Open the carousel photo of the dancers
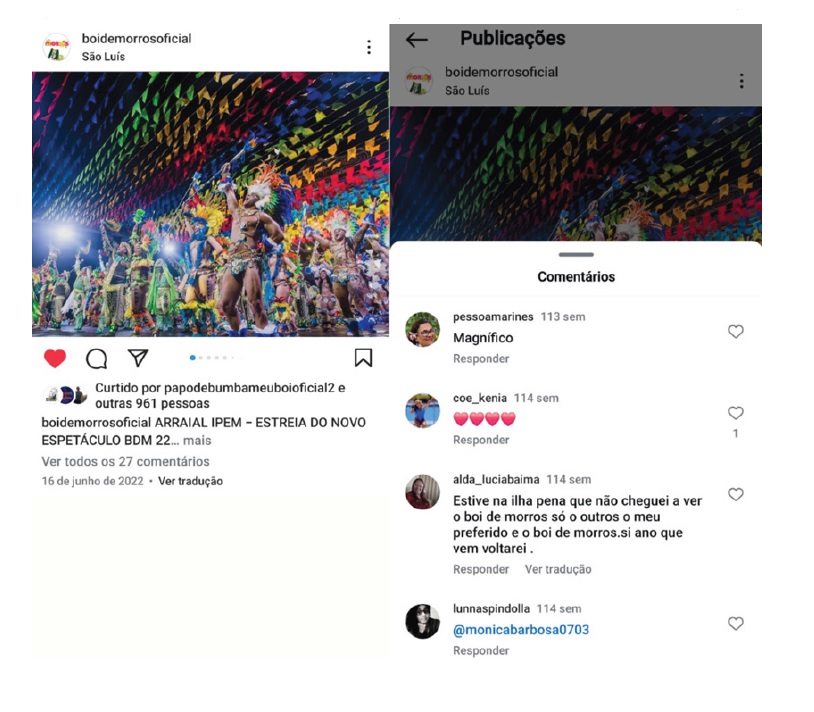Viewport: 814px width, 712px height. pos(210,204)
